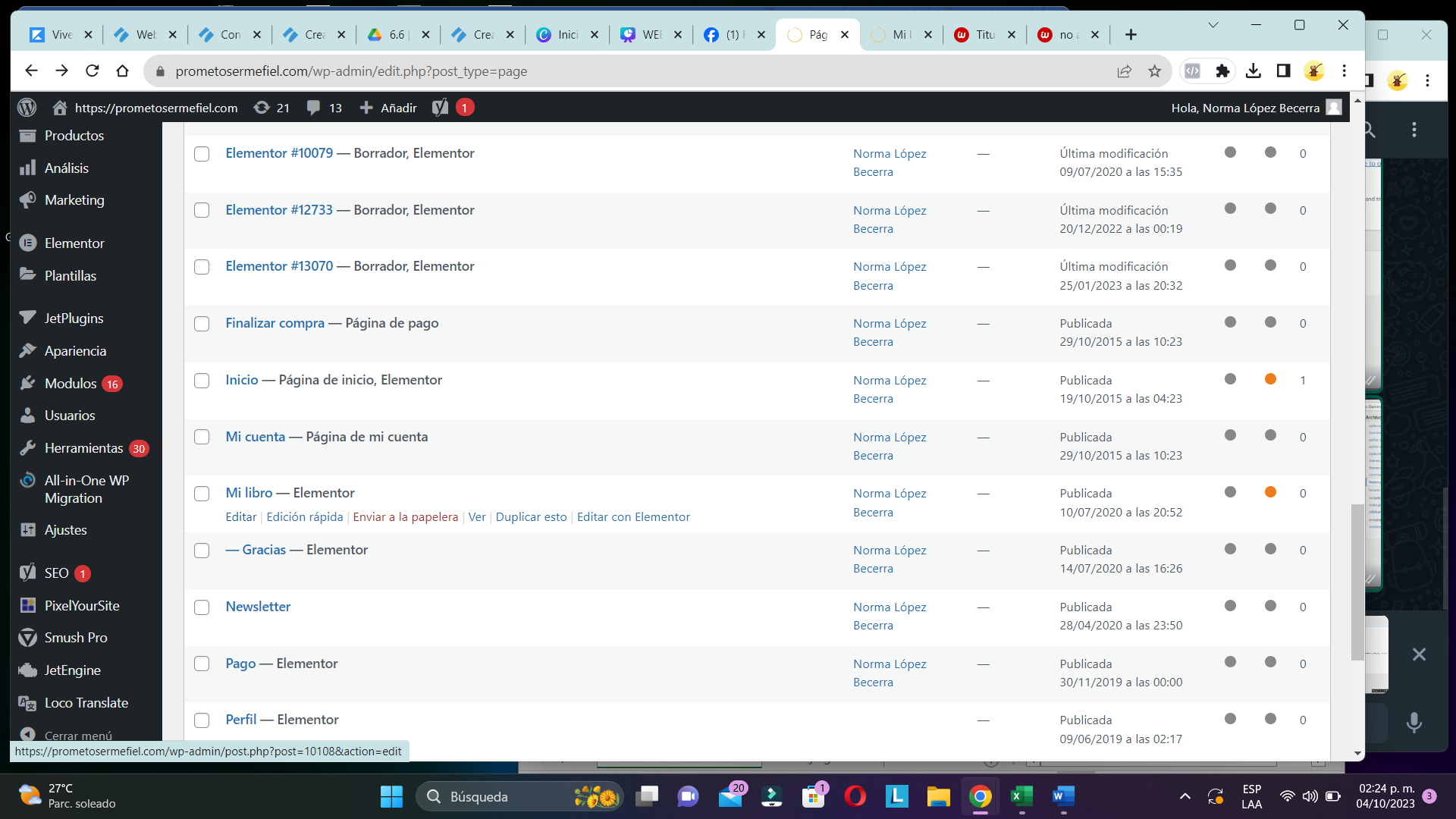Click the PixelYourSite sidebar icon

pos(28,606)
